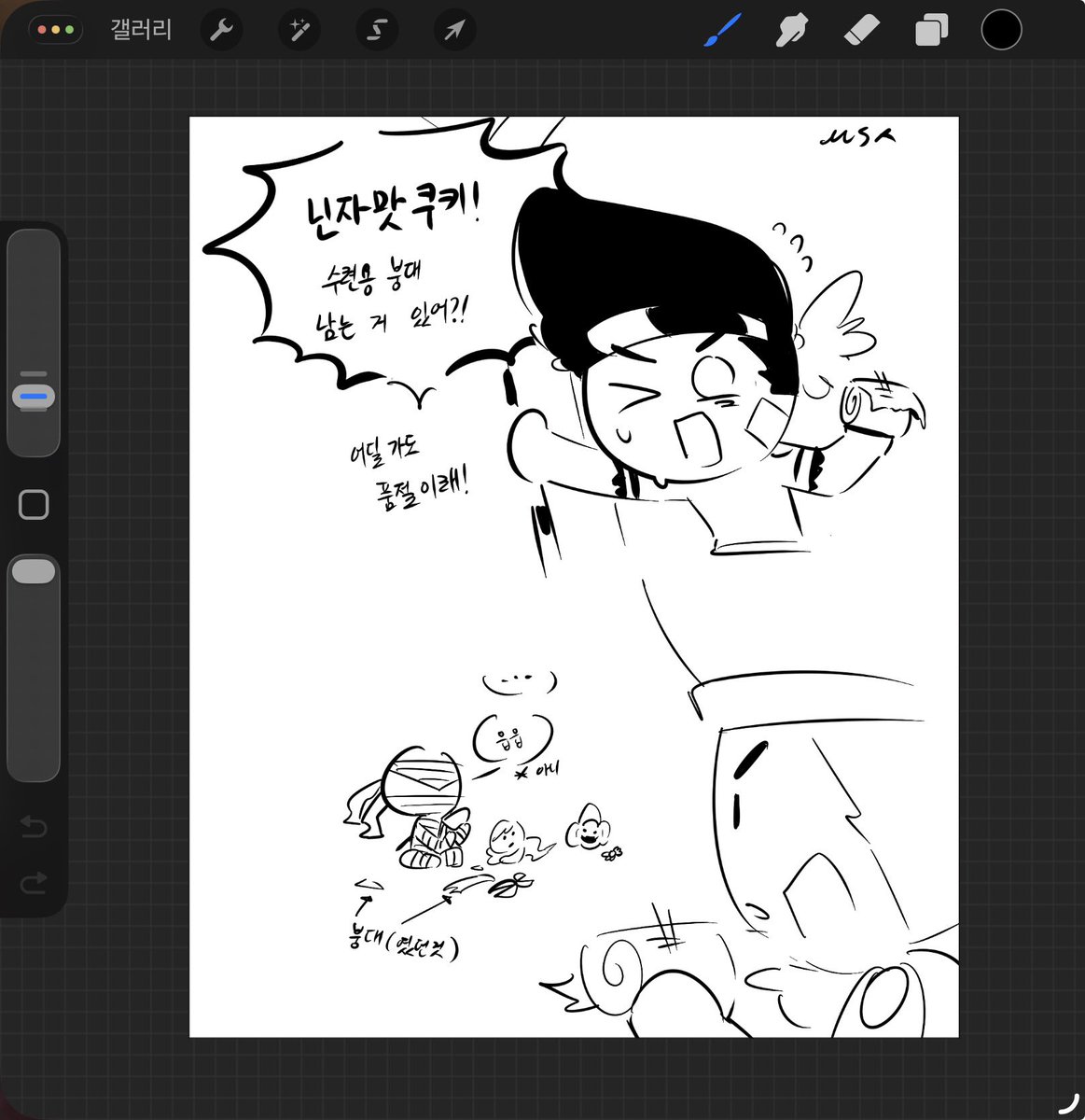
Task: Activate the Selection S tool
Action: 377,31
